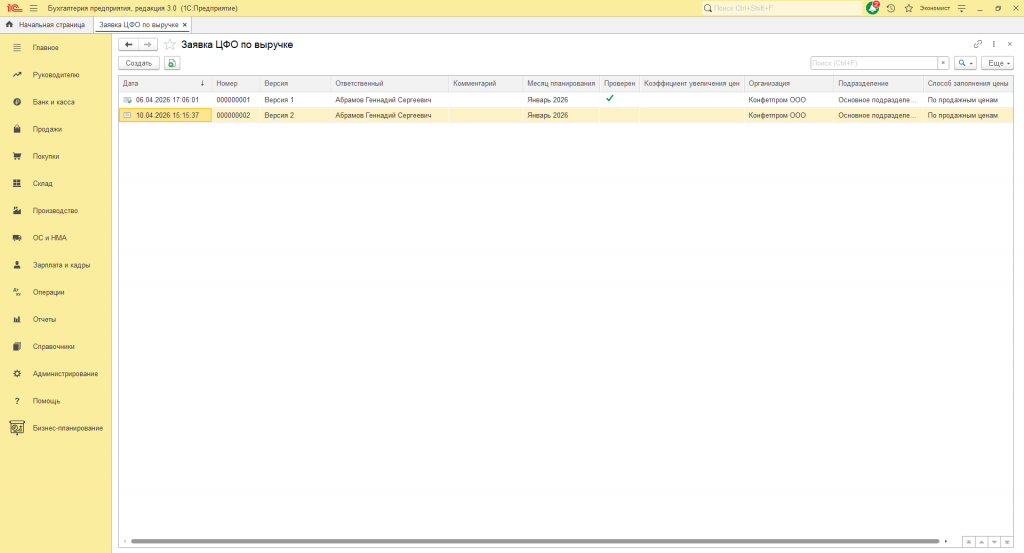Image resolution: width=1024 pixels, height=553 pixels.
Task: Get link to this form via chain icon
Action: (978, 44)
